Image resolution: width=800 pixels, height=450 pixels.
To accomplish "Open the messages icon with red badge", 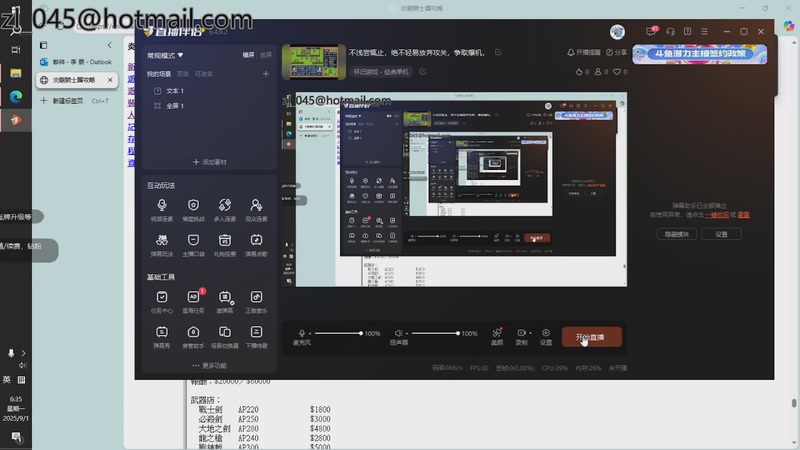I will (651, 31).
